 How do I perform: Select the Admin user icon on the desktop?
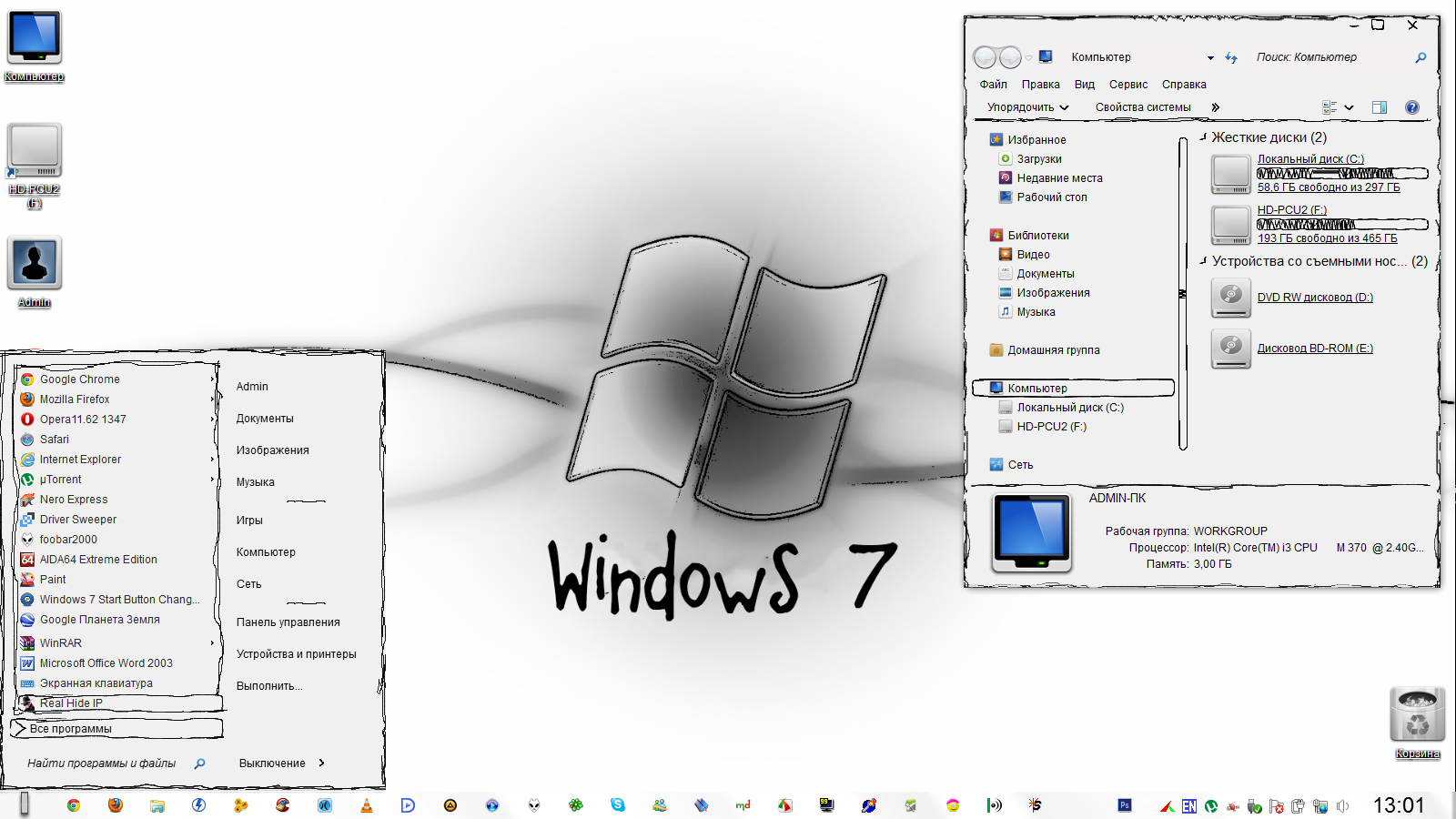(x=35, y=266)
